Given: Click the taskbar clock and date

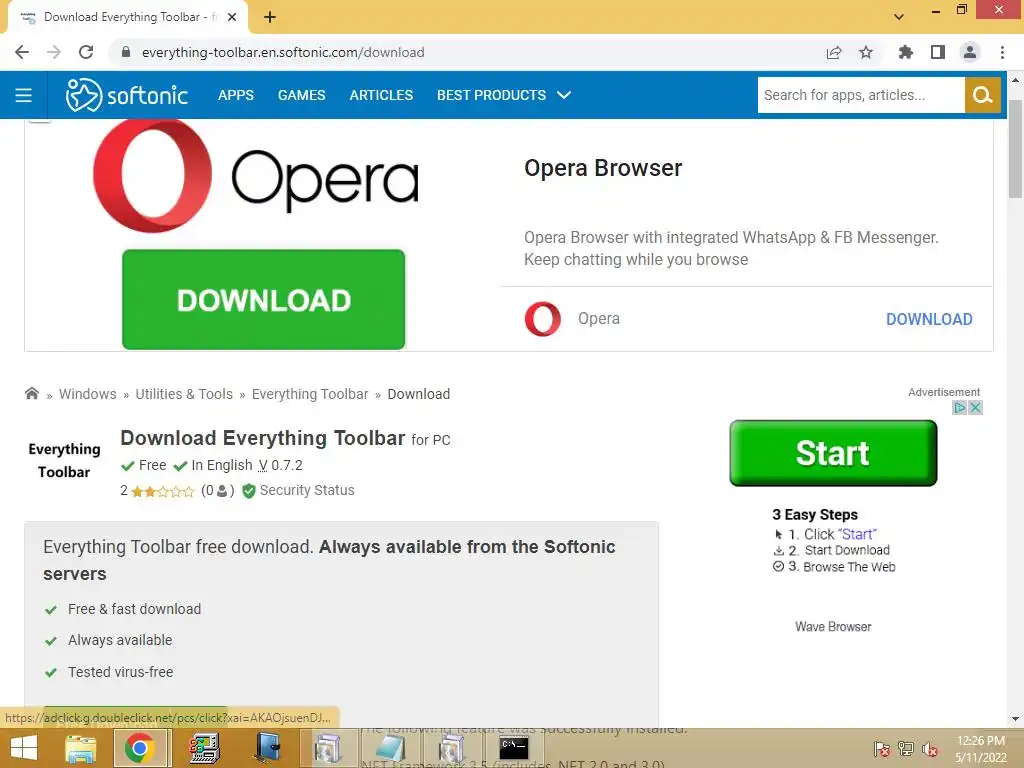Looking at the screenshot, I should pos(981,749).
